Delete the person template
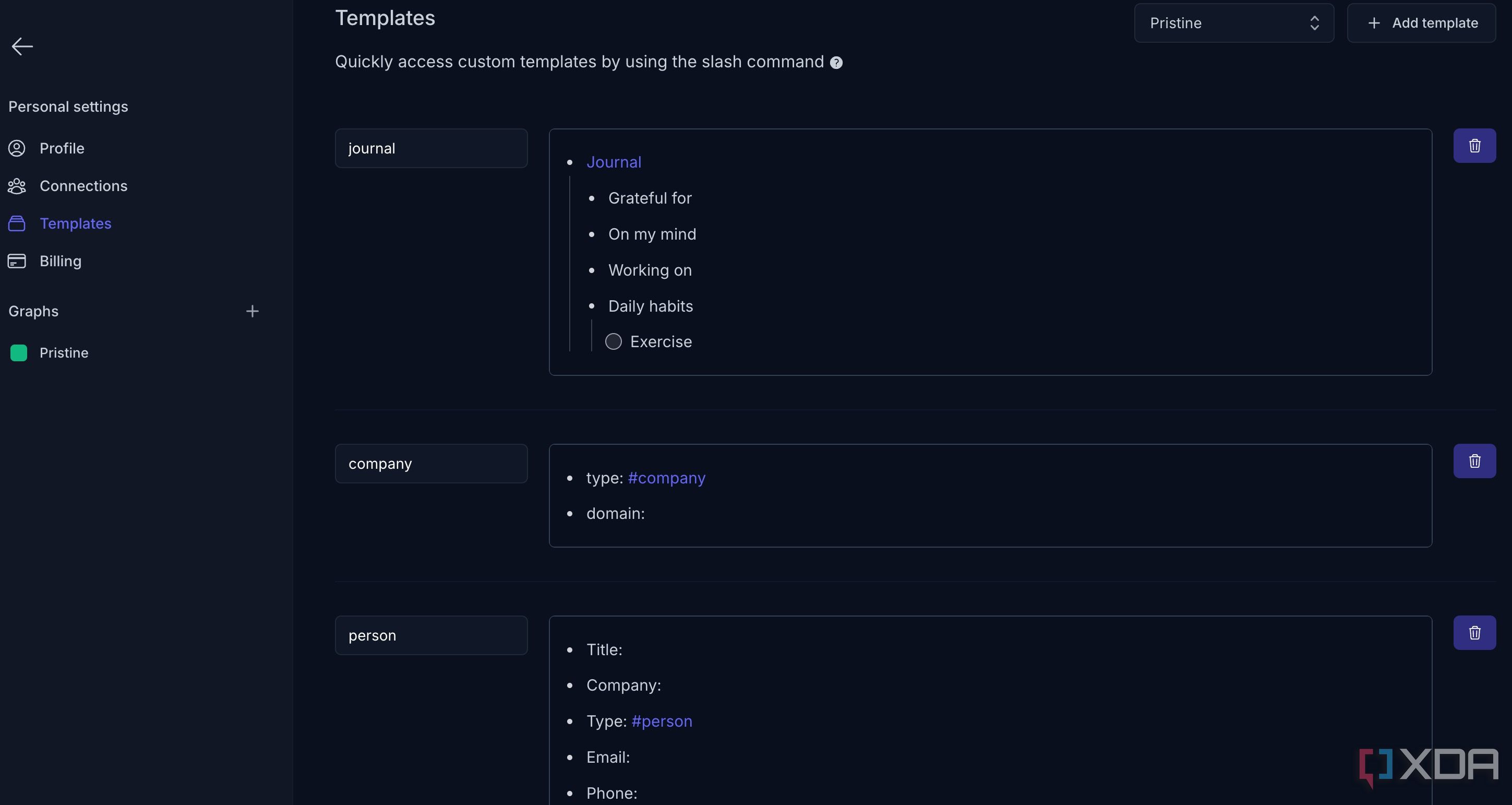Viewport: 1512px width, 805px height. click(x=1474, y=632)
